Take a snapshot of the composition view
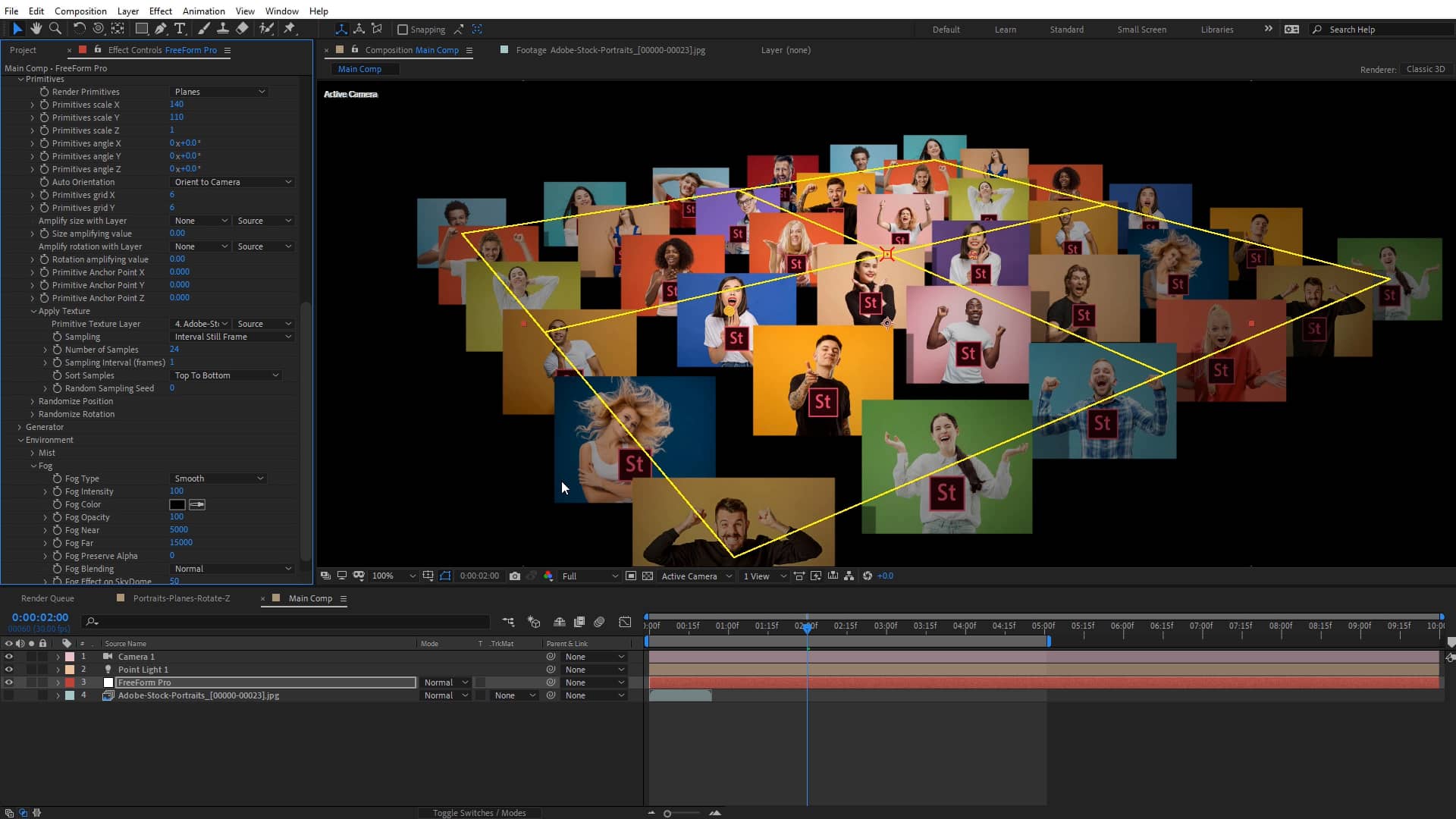The image size is (1456, 819). pos(516,576)
